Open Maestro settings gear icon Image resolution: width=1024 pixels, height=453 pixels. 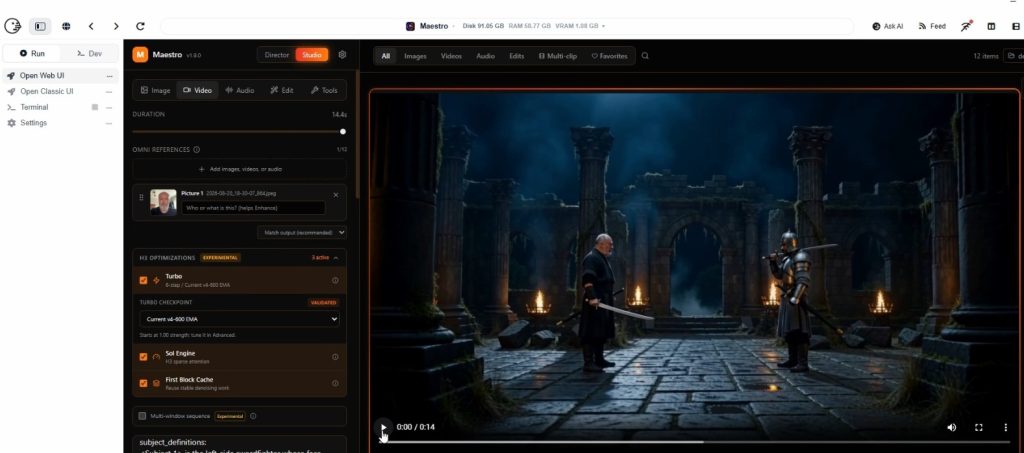pos(342,55)
